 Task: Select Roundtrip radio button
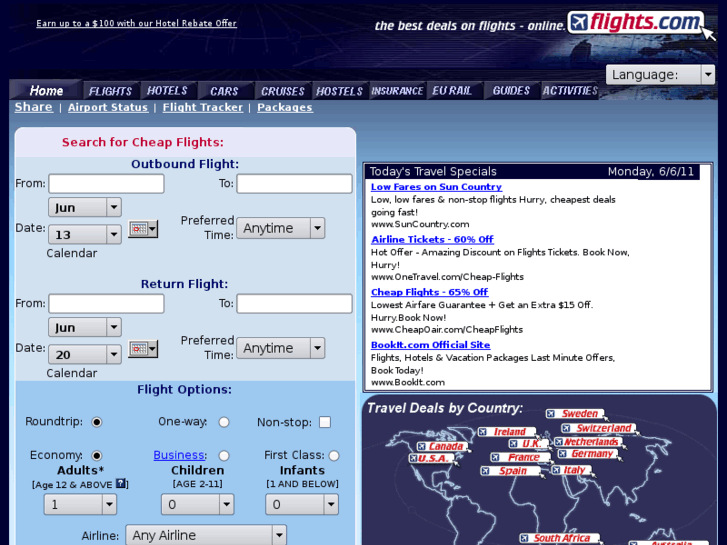point(96,422)
